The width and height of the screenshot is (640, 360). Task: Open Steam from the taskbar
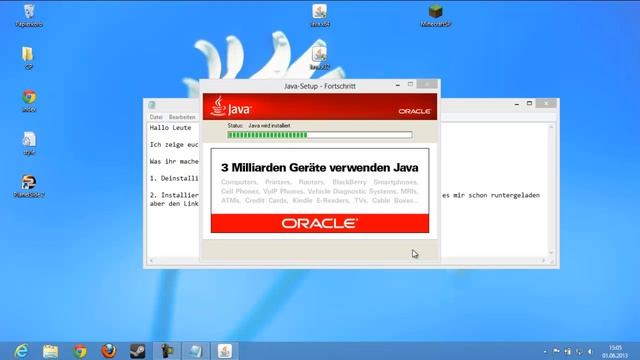pyautogui.click(x=138, y=351)
